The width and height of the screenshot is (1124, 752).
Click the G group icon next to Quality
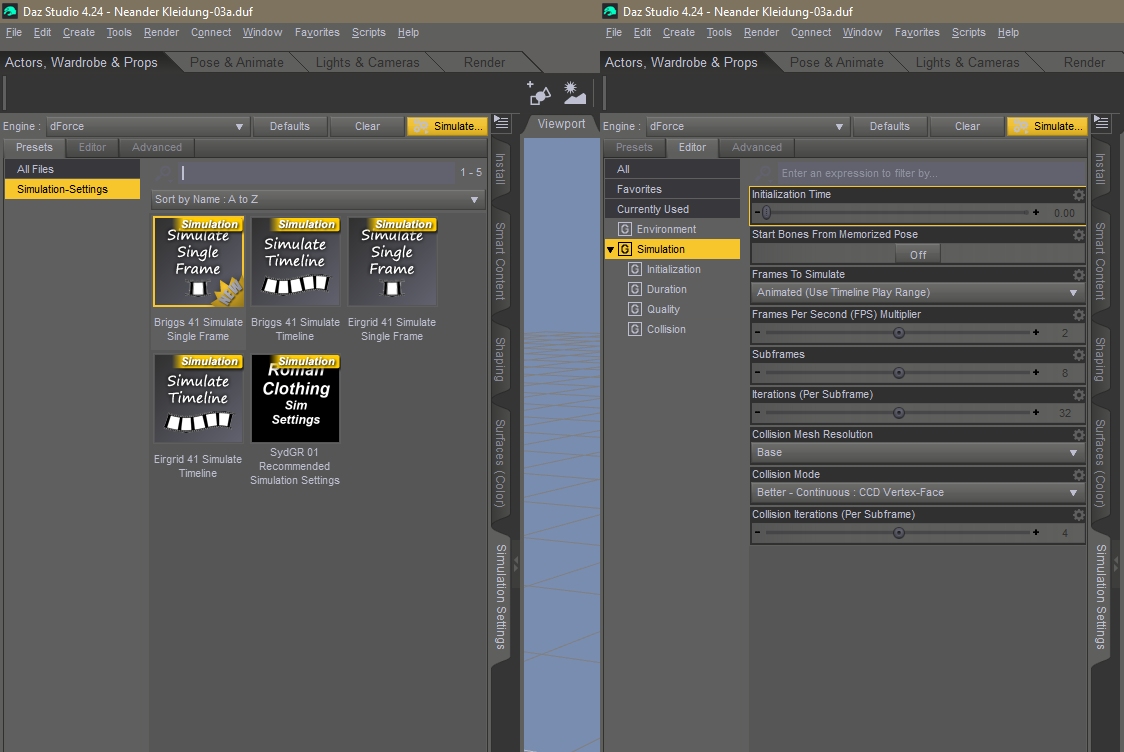coord(635,309)
